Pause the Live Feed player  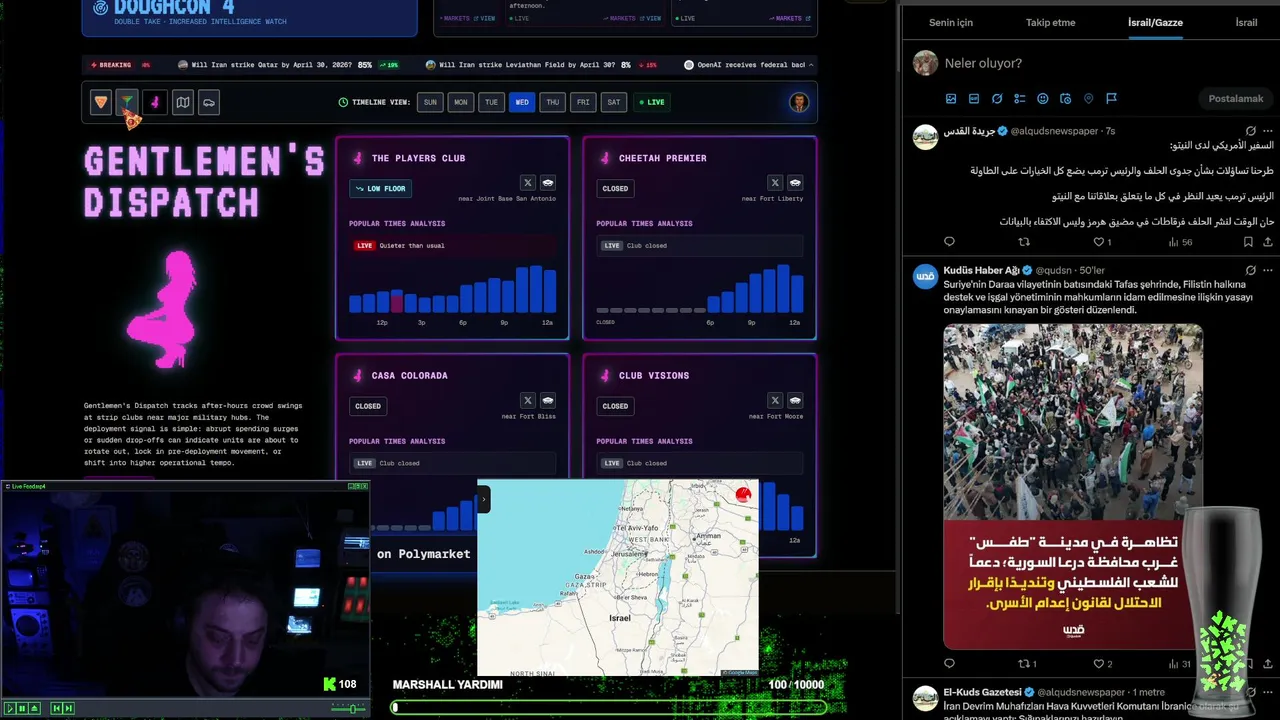(x=22, y=708)
